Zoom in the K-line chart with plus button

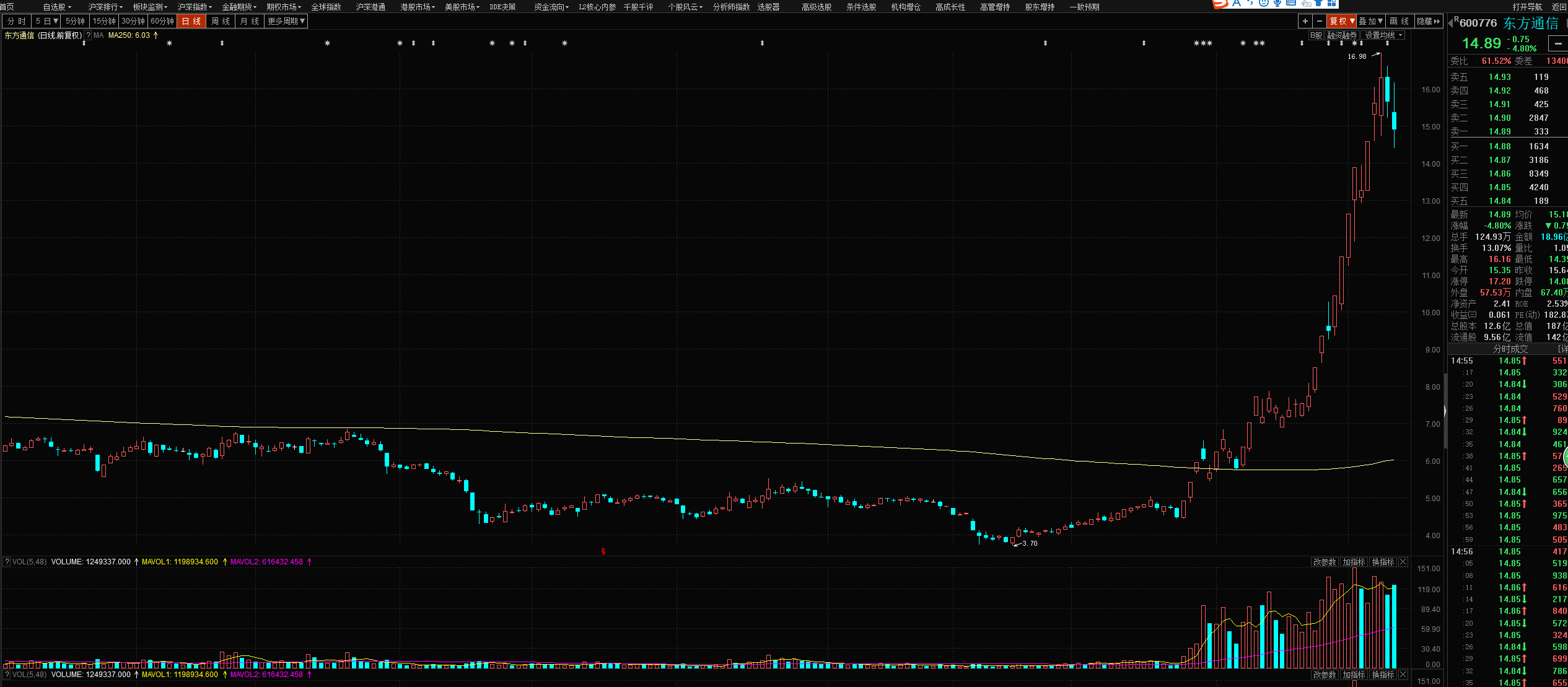pyautogui.click(x=1305, y=21)
